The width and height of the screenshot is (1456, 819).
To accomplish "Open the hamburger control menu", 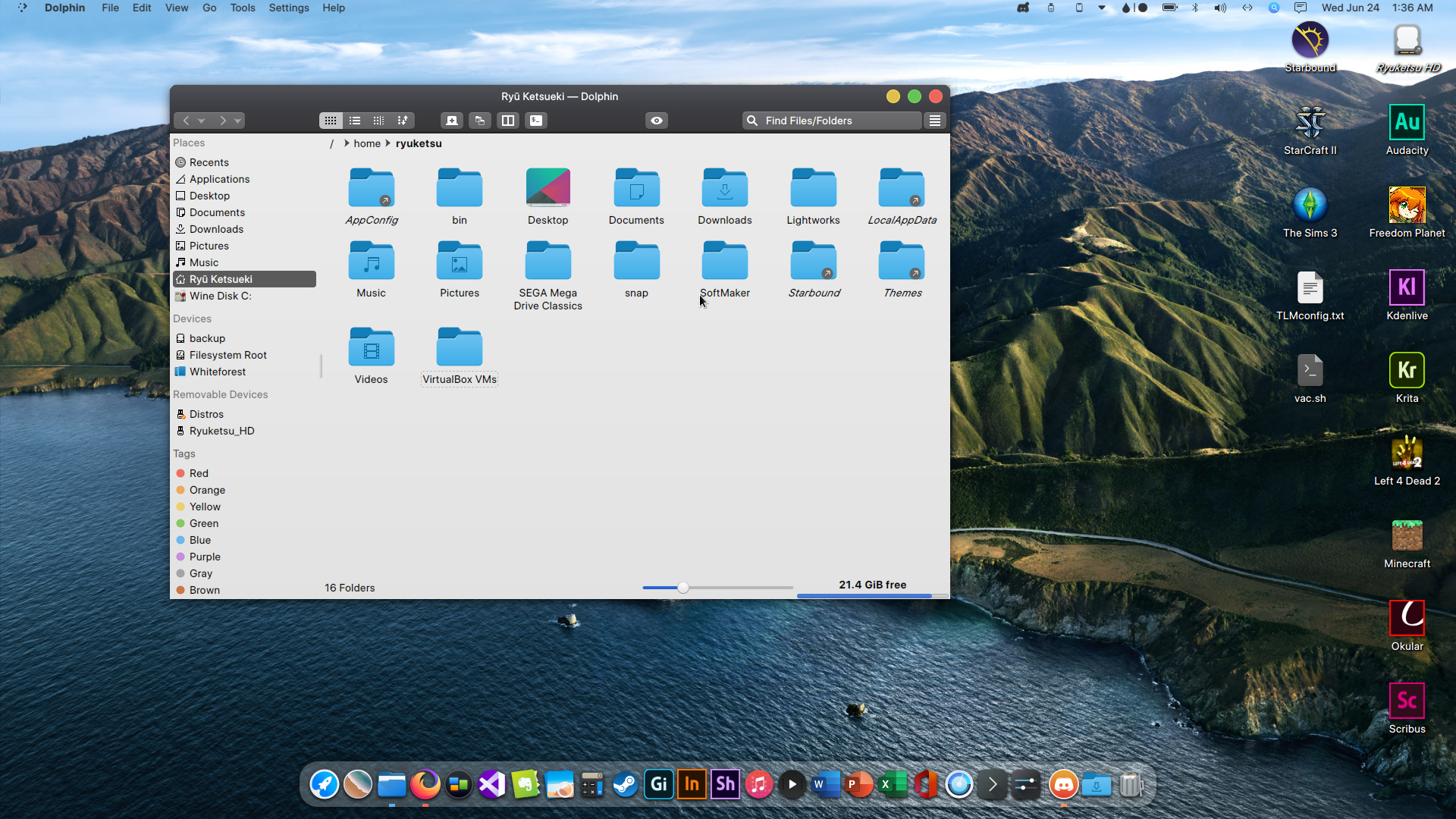I will (935, 121).
